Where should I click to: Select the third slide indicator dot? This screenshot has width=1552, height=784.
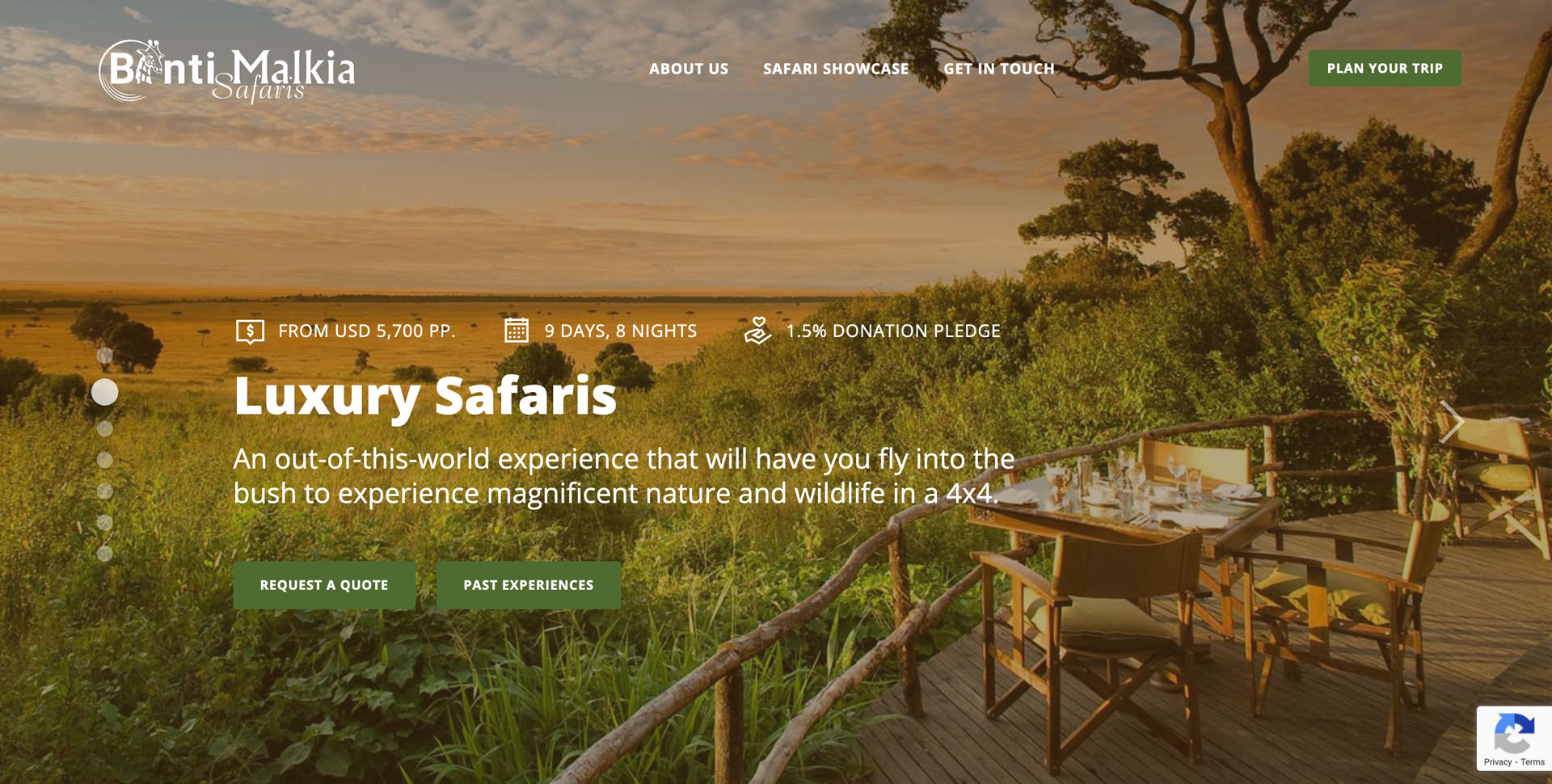click(104, 428)
